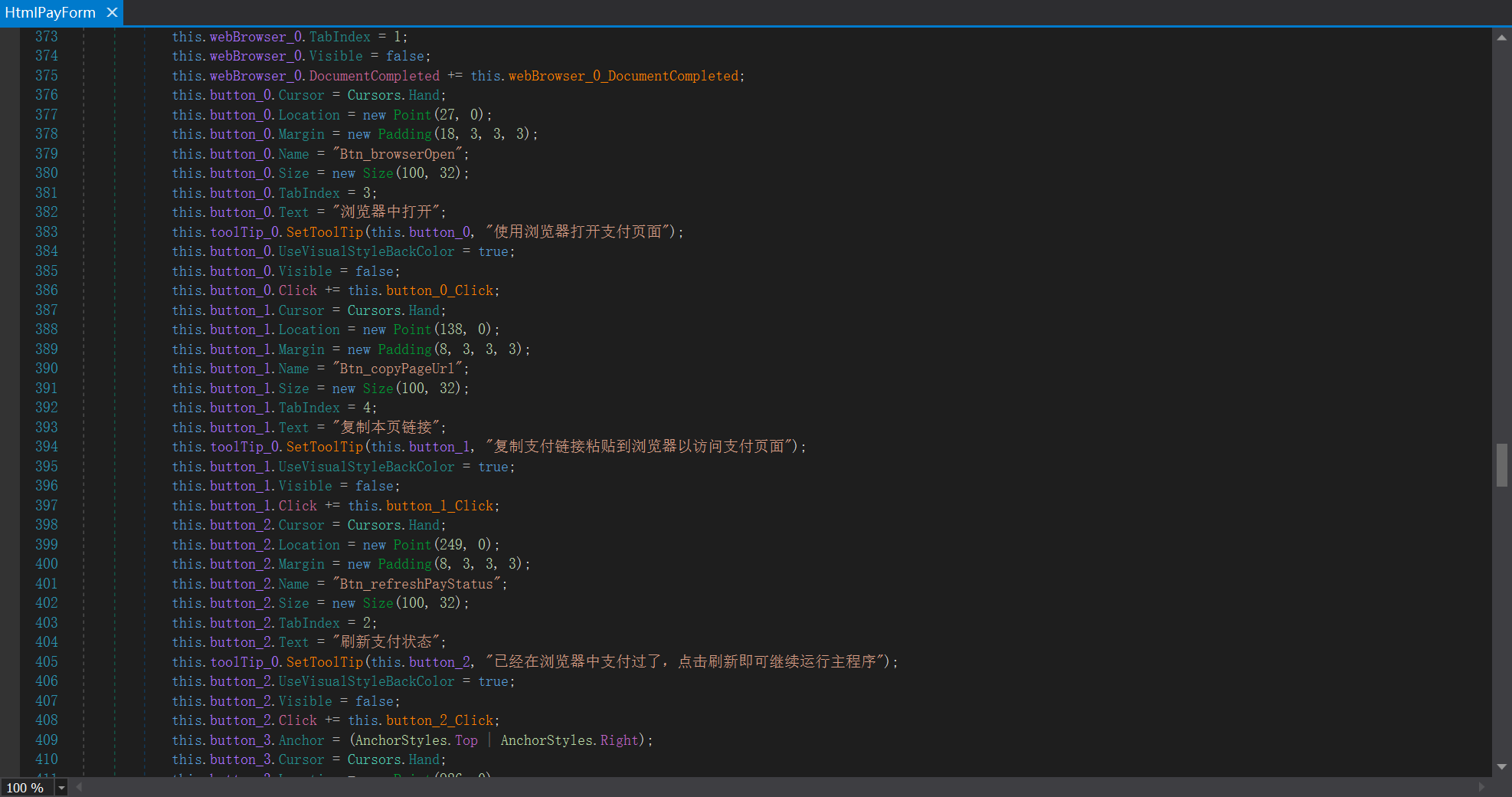Click the vertical scrollbar thumb
Viewport: 1512px width, 797px height.
pos(1501,464)
